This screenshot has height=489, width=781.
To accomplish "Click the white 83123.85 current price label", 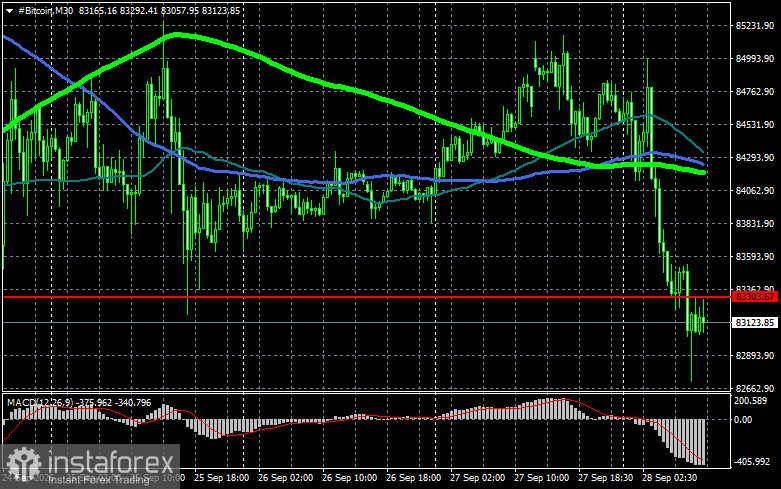I will (x=755, y=323).
